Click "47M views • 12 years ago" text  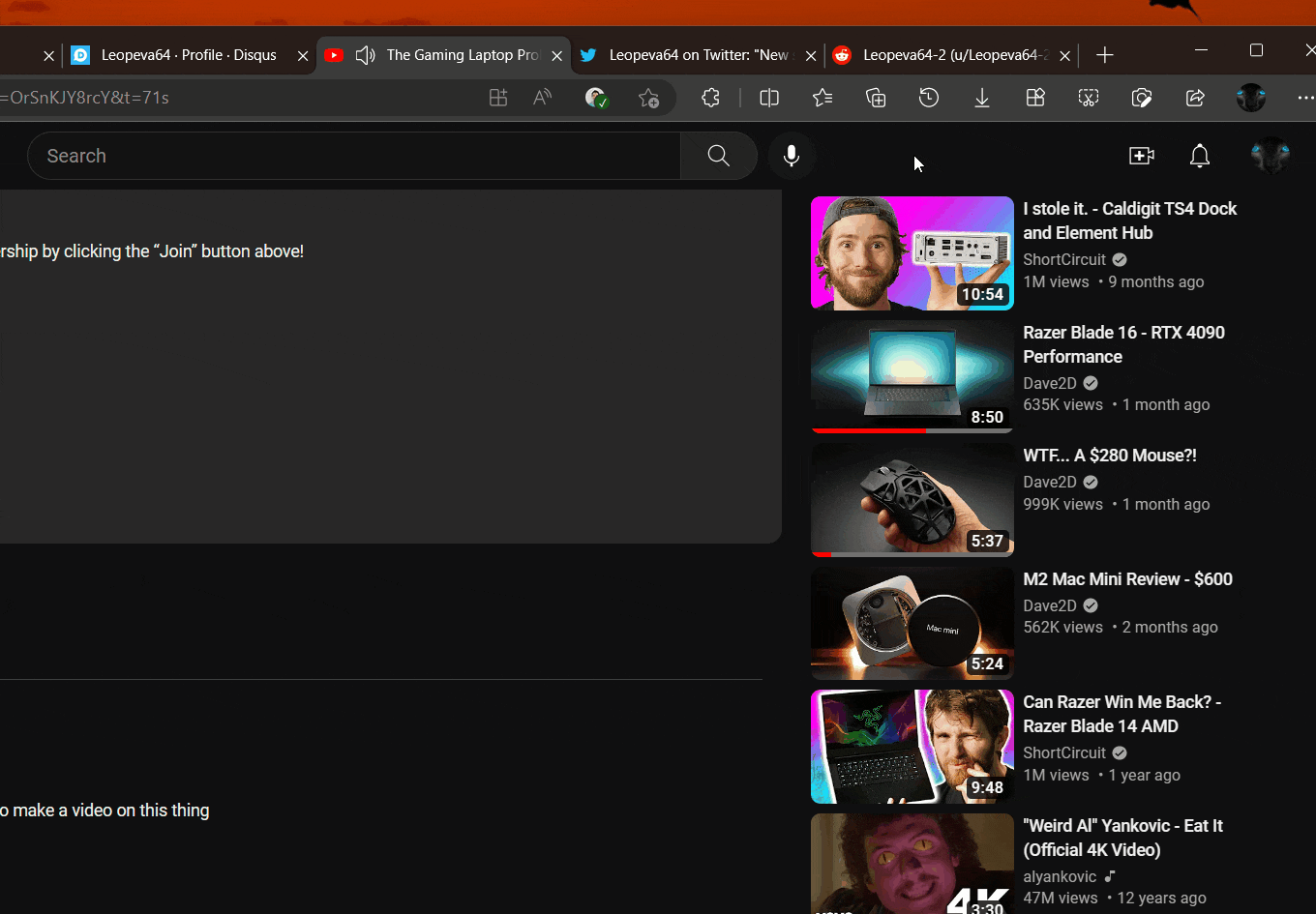pos(1115,898)
